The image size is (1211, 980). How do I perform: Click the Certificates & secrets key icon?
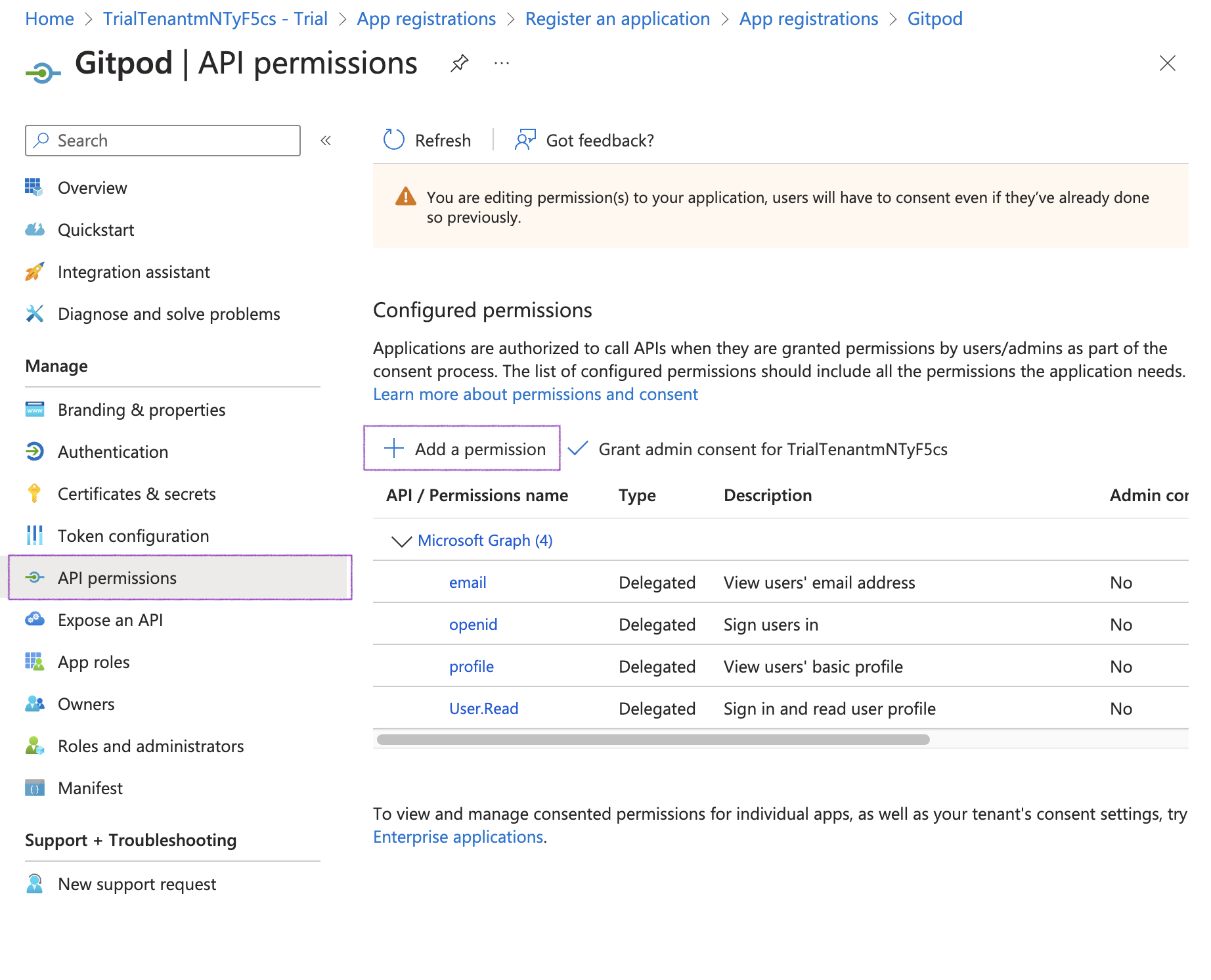[35, 493]
